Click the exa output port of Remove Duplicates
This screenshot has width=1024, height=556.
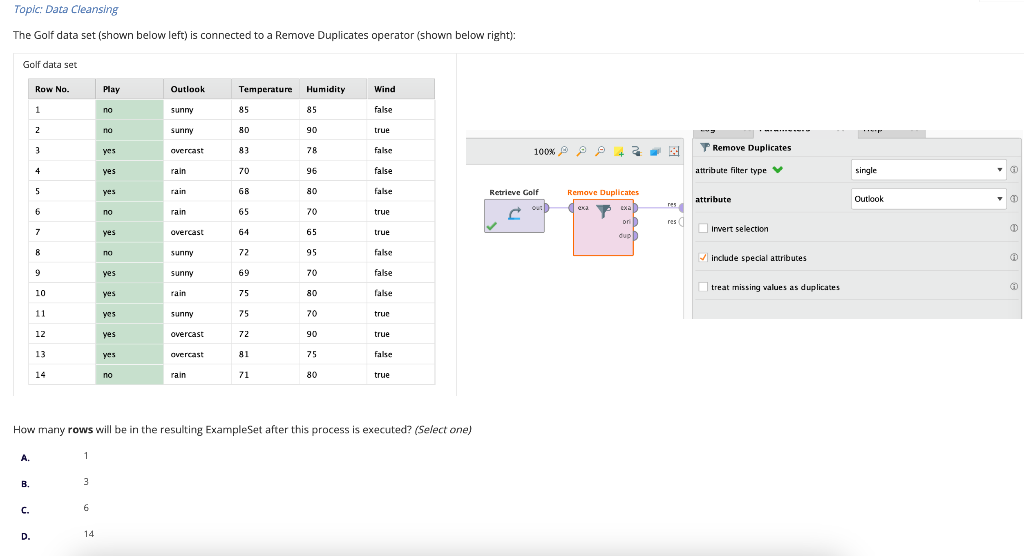634,208
